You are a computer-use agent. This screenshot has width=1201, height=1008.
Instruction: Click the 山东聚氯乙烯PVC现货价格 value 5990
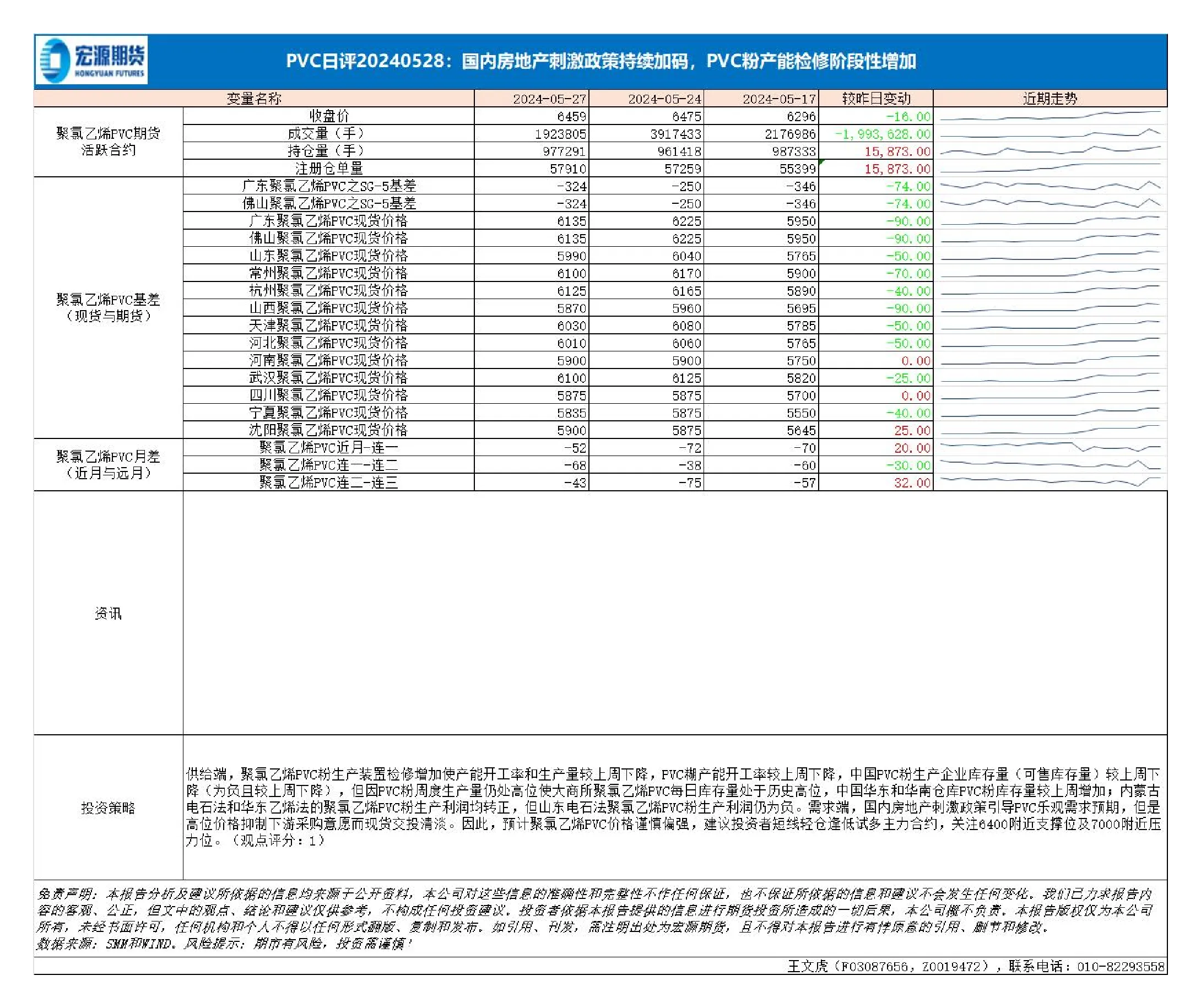click(571, 256)
